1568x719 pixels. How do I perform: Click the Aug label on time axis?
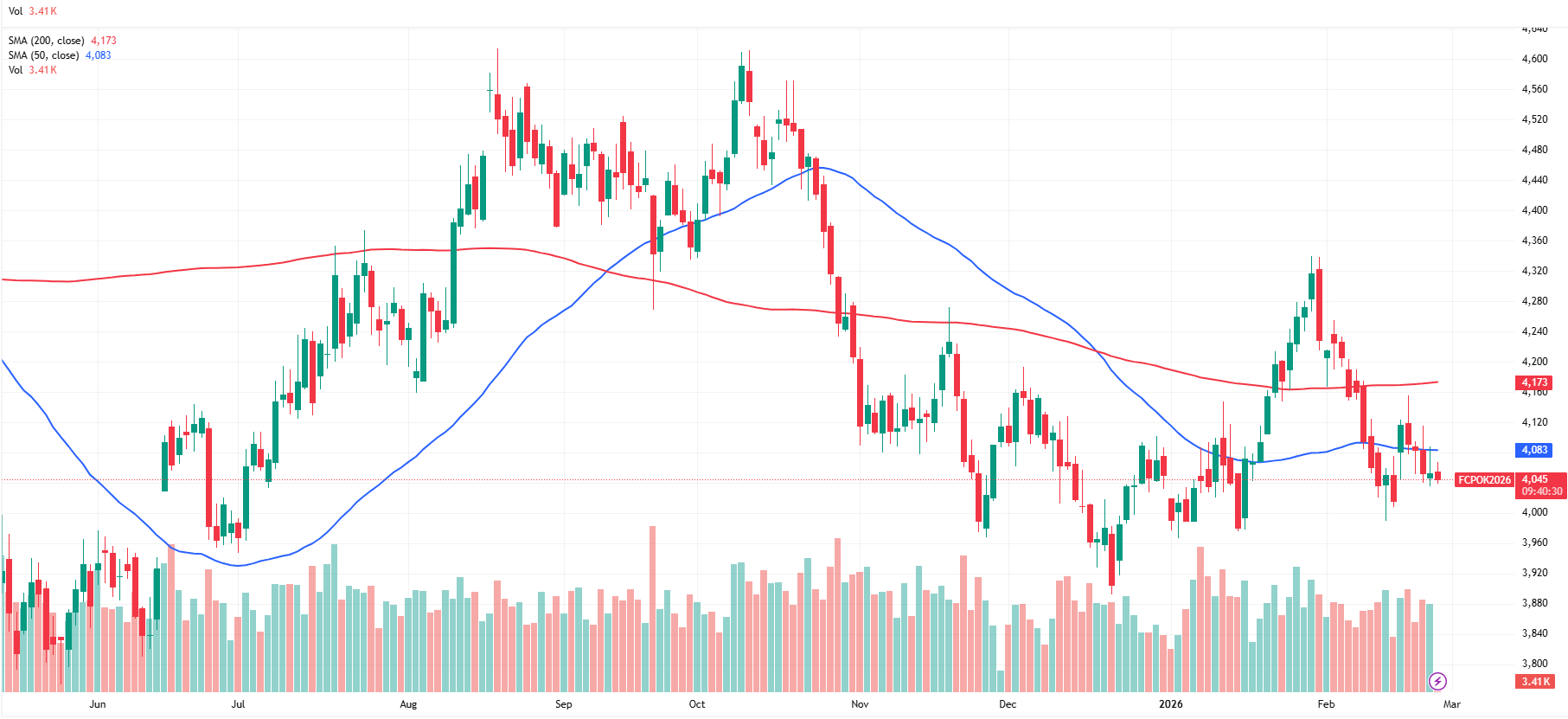pos(408,704)
